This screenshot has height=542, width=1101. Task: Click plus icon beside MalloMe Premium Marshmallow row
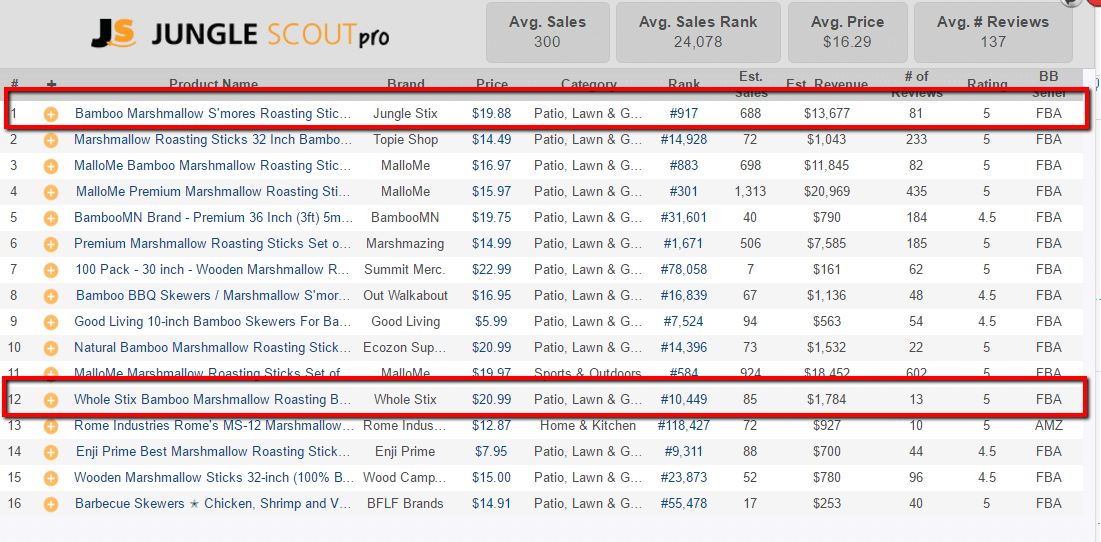51,192
